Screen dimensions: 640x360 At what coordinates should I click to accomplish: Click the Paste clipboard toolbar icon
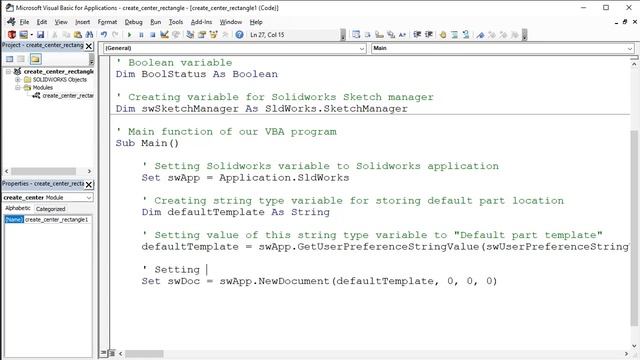point(78,35)
